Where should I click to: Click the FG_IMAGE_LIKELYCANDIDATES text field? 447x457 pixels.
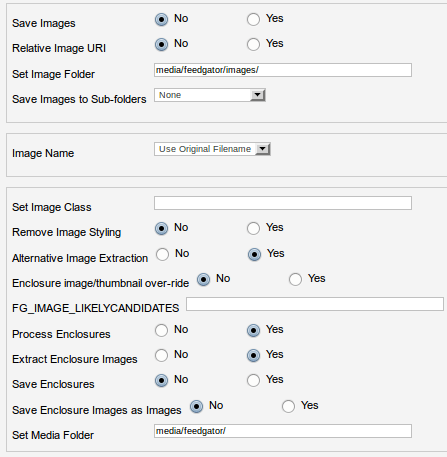[x=315, y=304]
